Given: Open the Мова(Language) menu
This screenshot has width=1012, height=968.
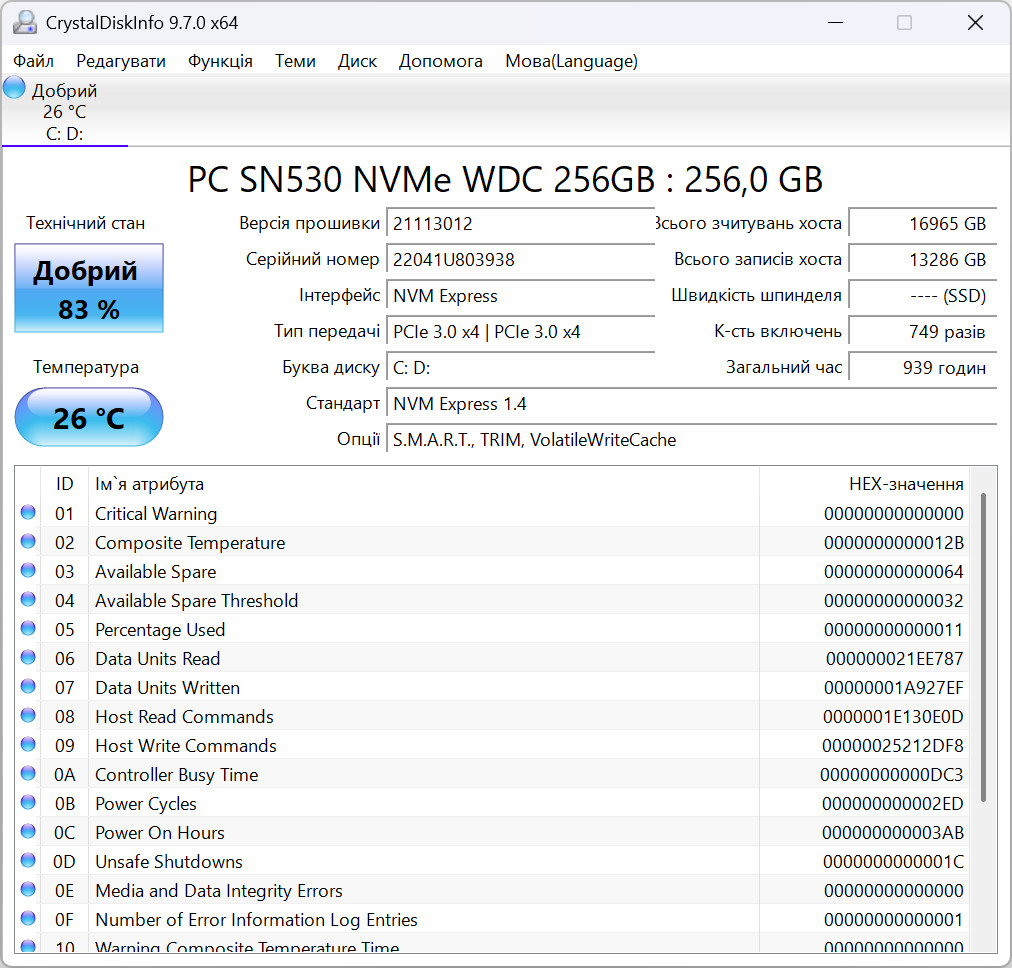Looking at the screenshot, I should click(571, 61).
